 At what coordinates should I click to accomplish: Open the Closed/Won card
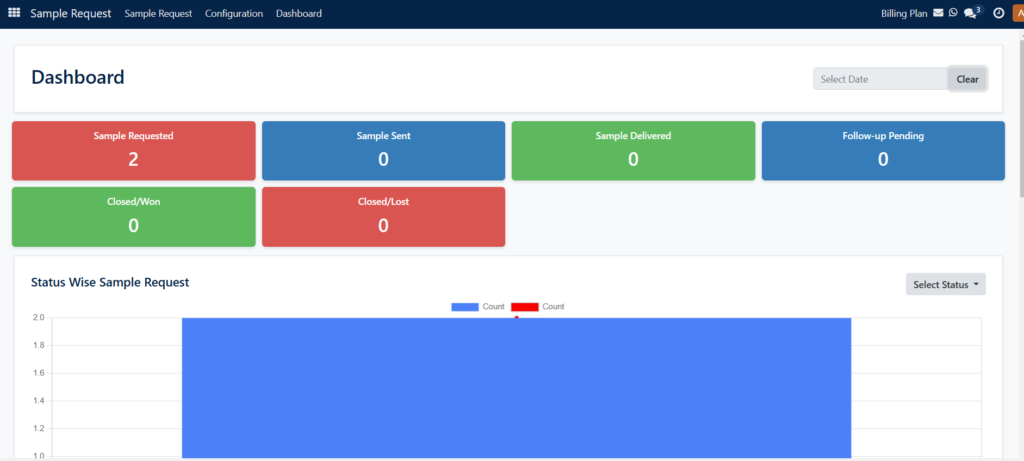pyautogui.click(x=133, y=217)
